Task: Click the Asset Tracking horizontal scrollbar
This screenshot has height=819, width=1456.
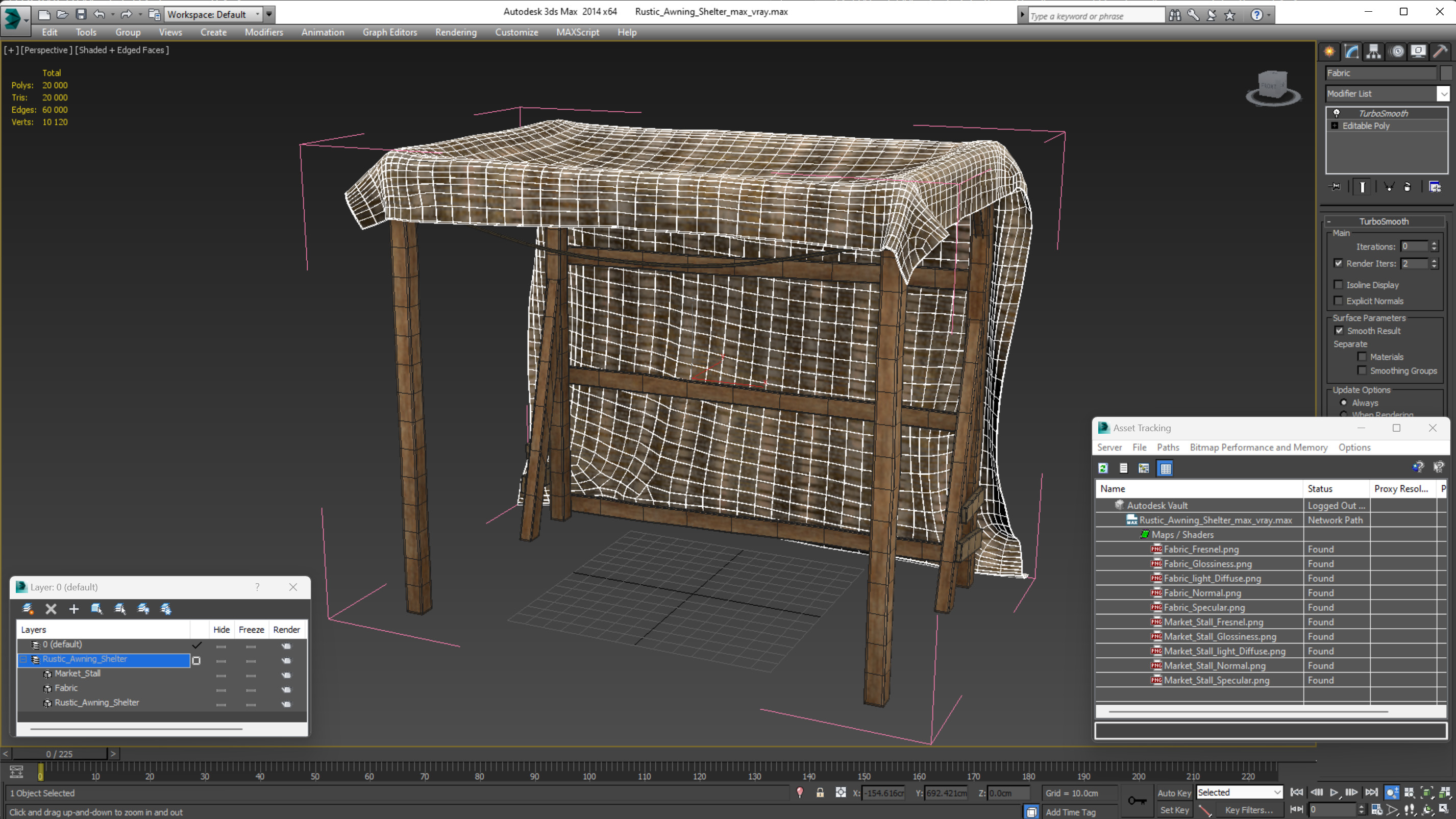Action: (1248, 711)
